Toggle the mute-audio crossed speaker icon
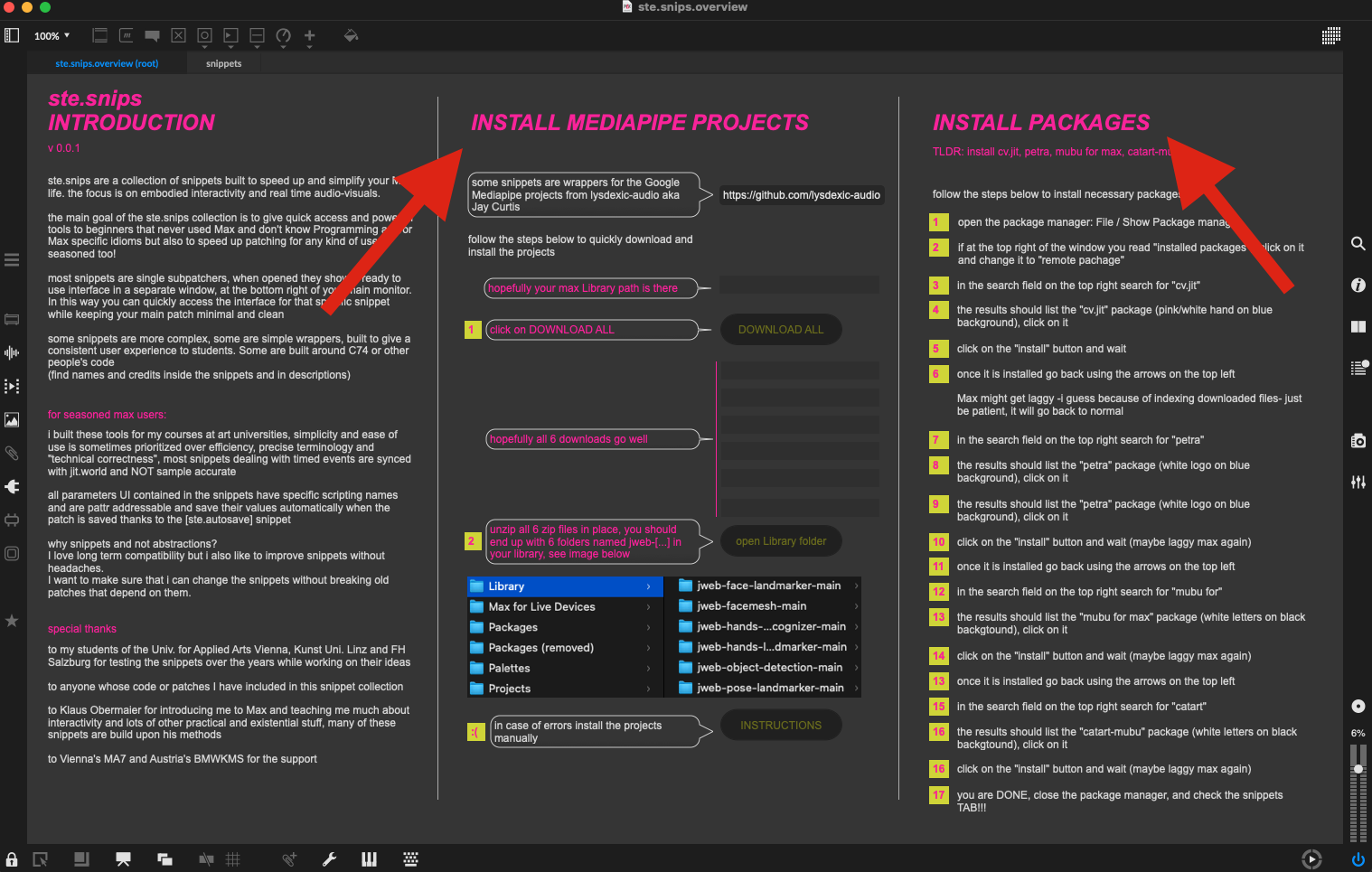The width and height of the screenshot is (1372, 872). tap(206, 859)
